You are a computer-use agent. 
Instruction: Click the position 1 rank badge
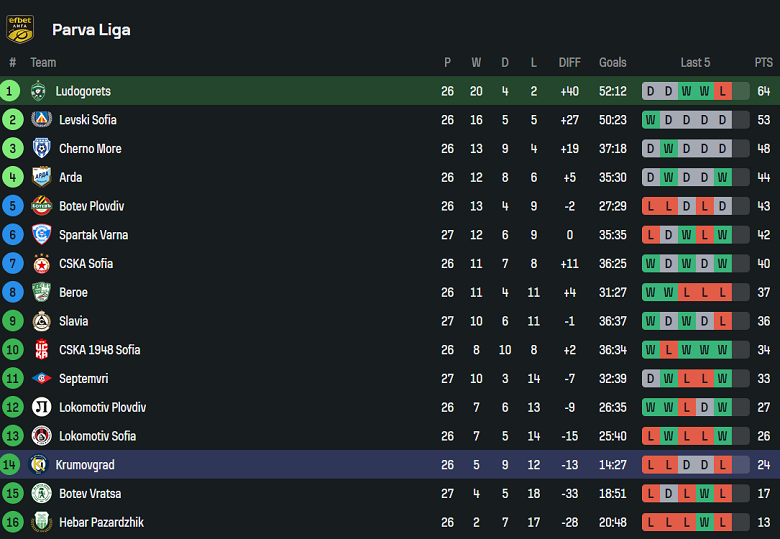coord(11,91)
